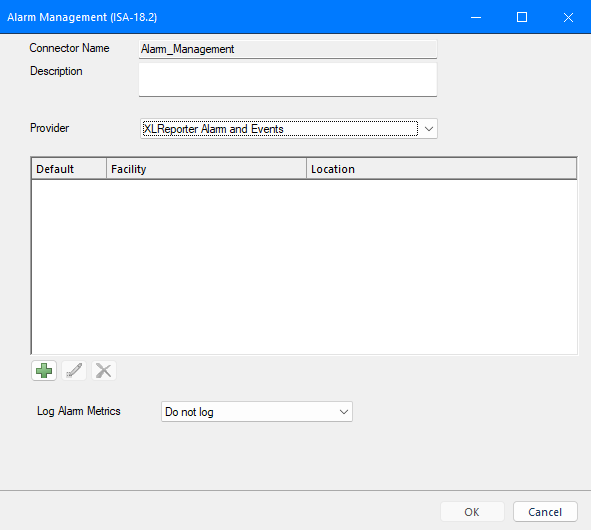Open the Provider dropdown arrow
Image resolution: width=591 pixels, height=530 pixels.
(429, 129)
